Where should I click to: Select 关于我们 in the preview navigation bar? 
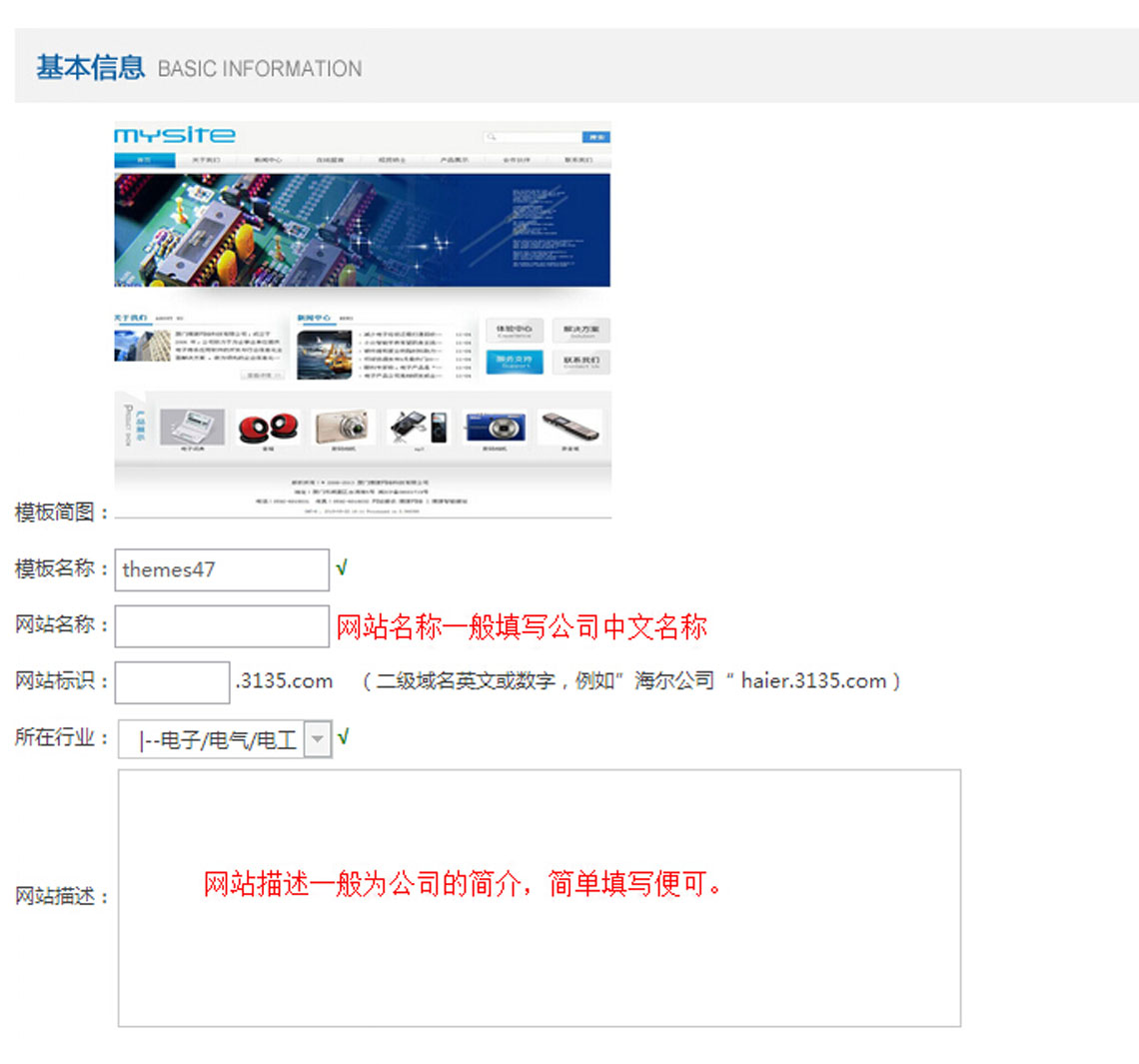[205, 160]
